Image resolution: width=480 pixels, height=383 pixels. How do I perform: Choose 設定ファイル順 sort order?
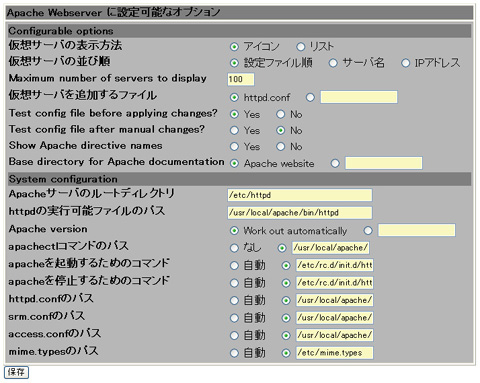click(x=234, y=63)
